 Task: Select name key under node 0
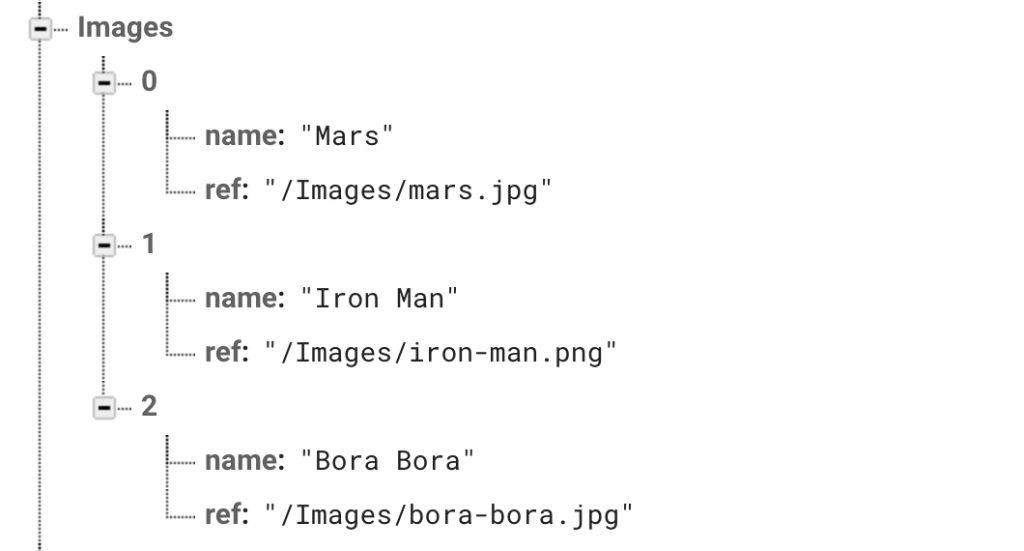click(x=245, y=136)
